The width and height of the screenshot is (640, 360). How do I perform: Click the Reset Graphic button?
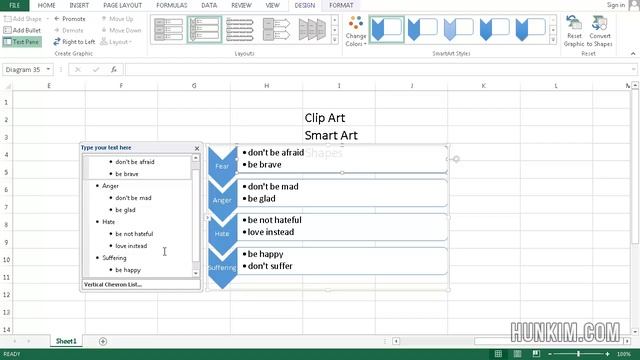point(574,31)
